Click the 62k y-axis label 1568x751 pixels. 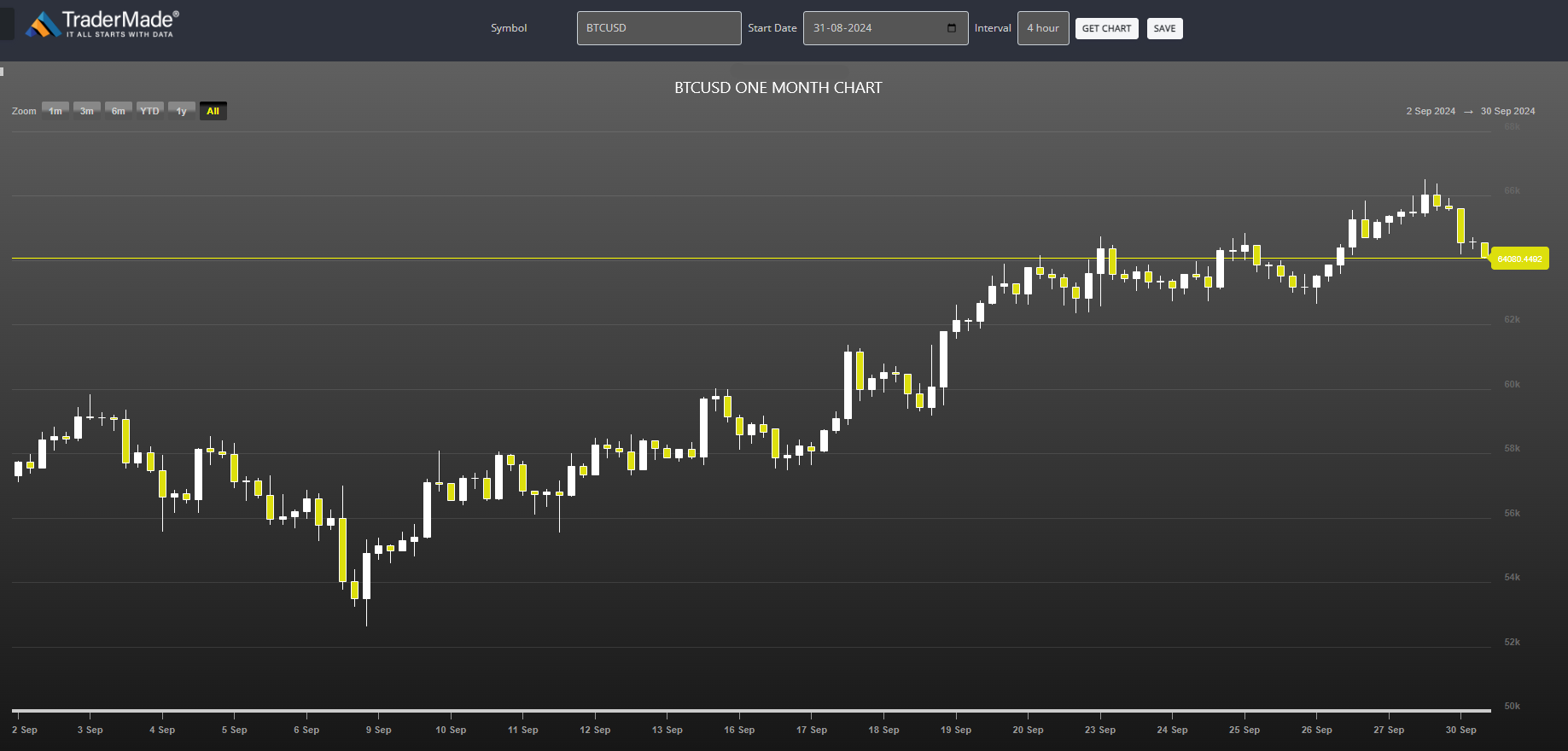(x=1512, y=319)
